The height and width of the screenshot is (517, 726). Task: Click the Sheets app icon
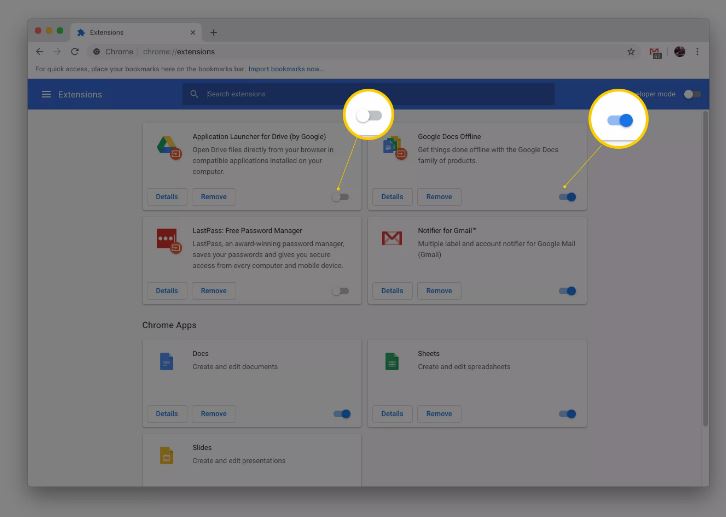(x=392, y=361)
